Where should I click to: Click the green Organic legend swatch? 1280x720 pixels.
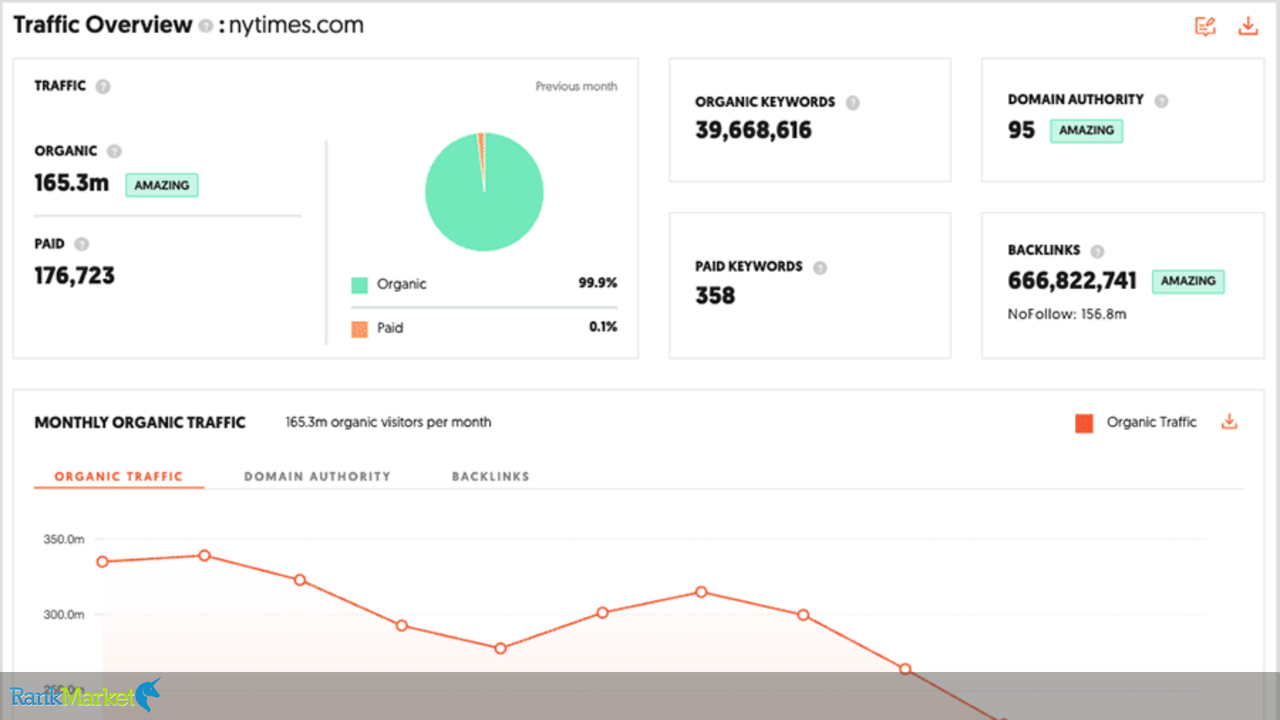click(360, 285)
